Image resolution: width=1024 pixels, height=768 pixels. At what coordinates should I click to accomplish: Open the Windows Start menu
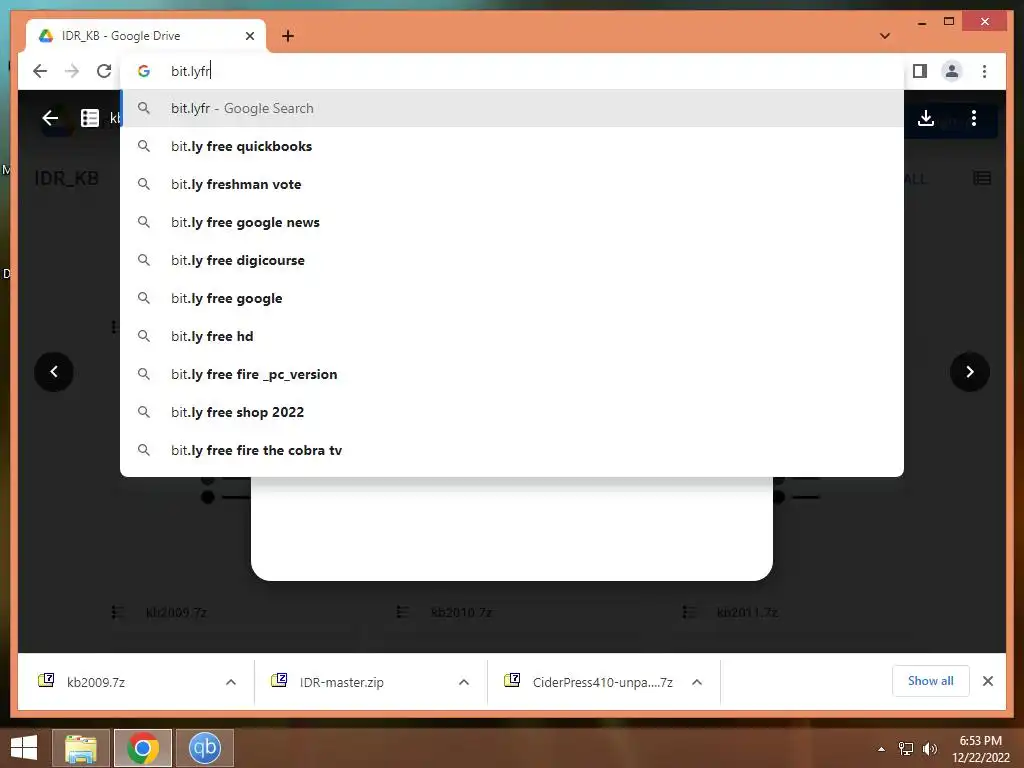[x=24, y=748]
